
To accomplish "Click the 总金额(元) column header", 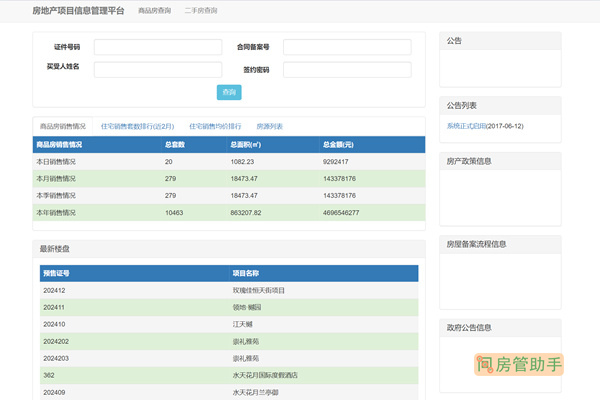I will point(338,145).
